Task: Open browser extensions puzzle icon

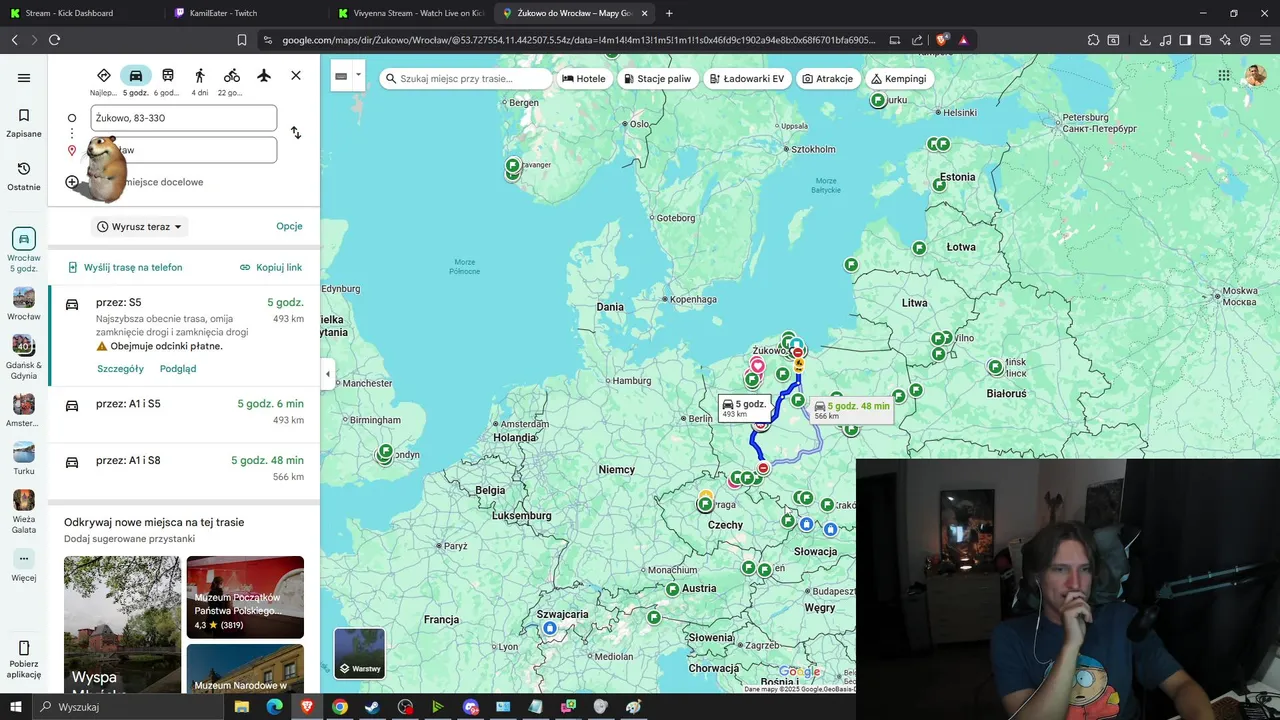Action: coord(1094,40)
